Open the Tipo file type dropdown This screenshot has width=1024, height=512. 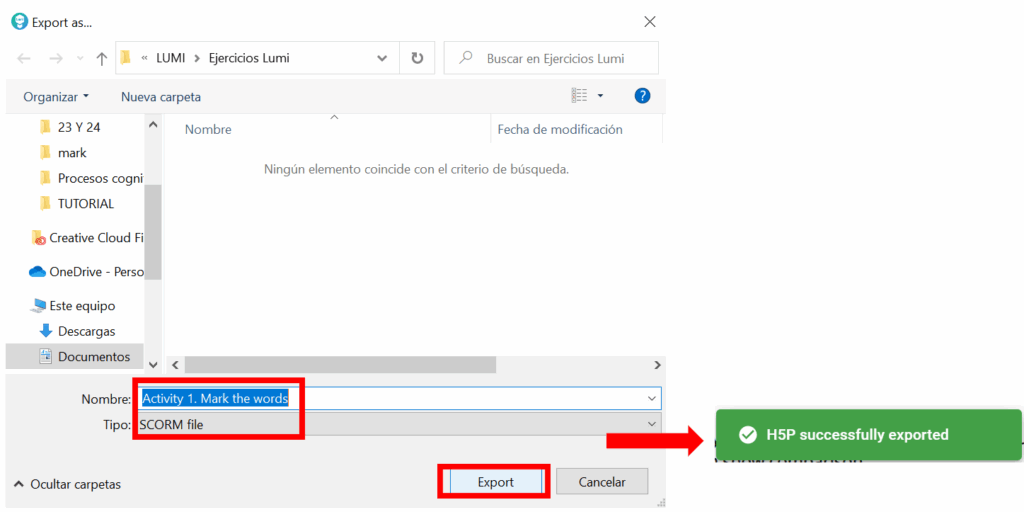[x=400, y=425]
